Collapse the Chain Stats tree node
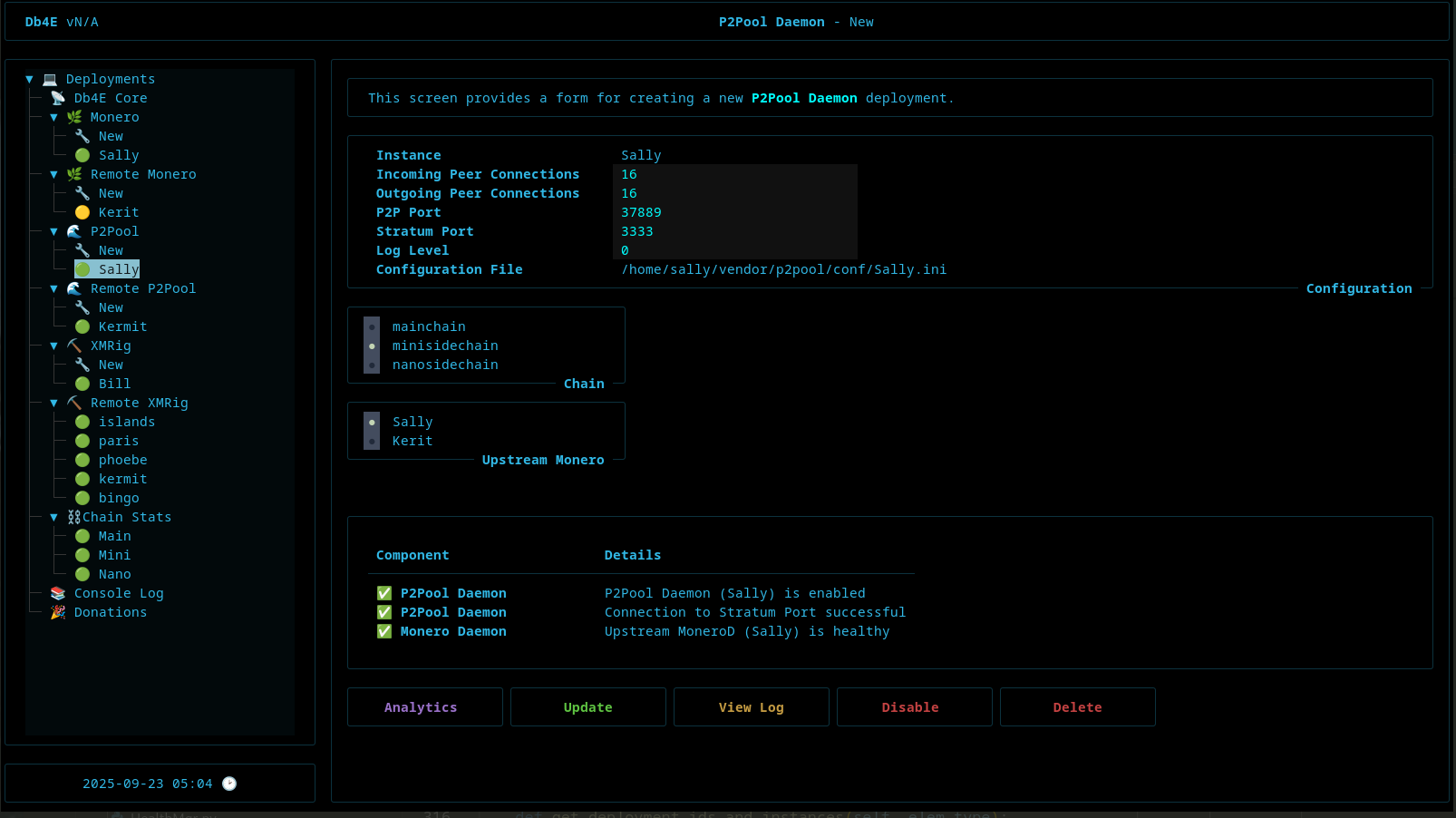Screen dimensions: 1456x818 tap(53, 517)
